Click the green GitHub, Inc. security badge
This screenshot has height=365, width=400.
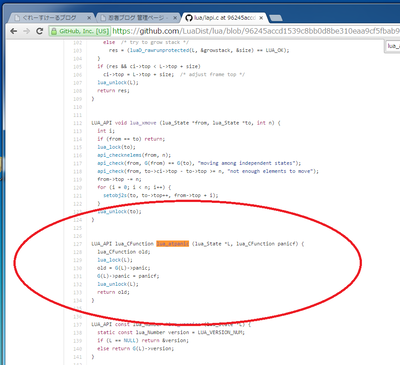pos(80,31)
